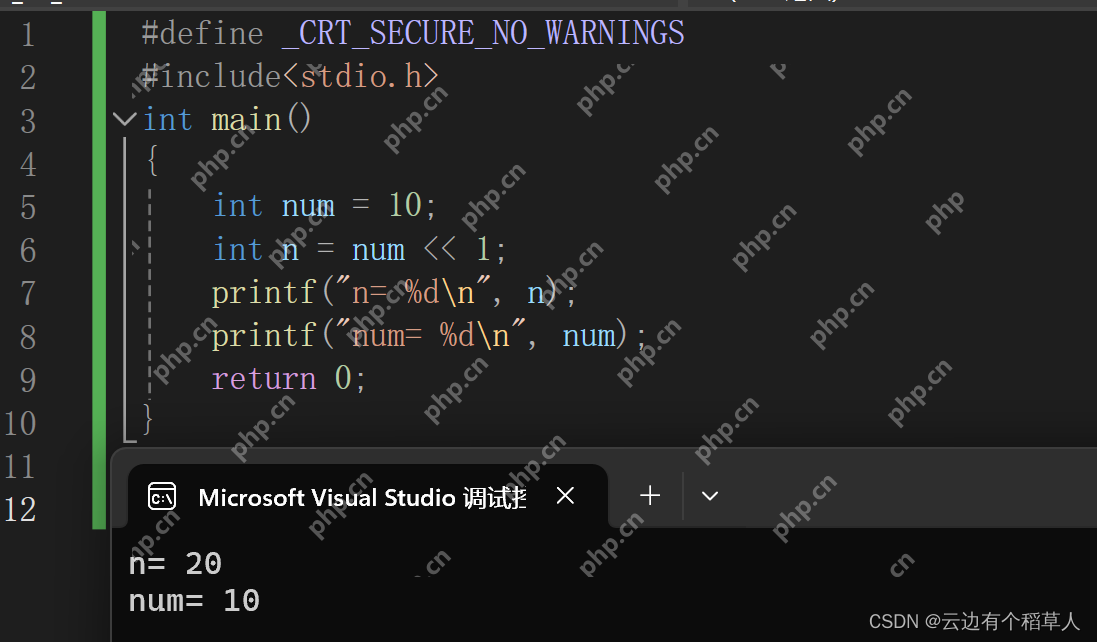Open a new terminal tab with plus
1097x642 pixels.
tap(650, 495)
